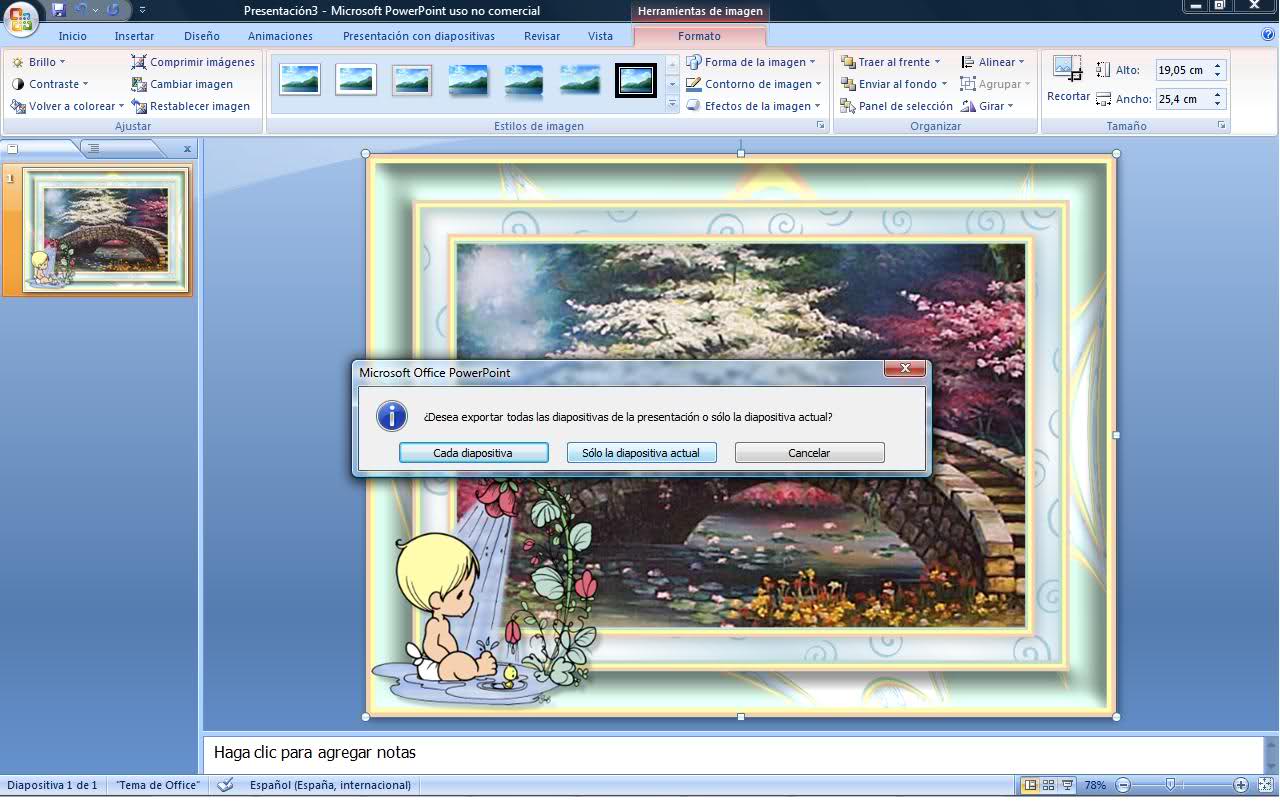The height and width of the screenshot is (801, 1280).
Task: Click Restablecer imagen
Action: click(x=191, y=106)
